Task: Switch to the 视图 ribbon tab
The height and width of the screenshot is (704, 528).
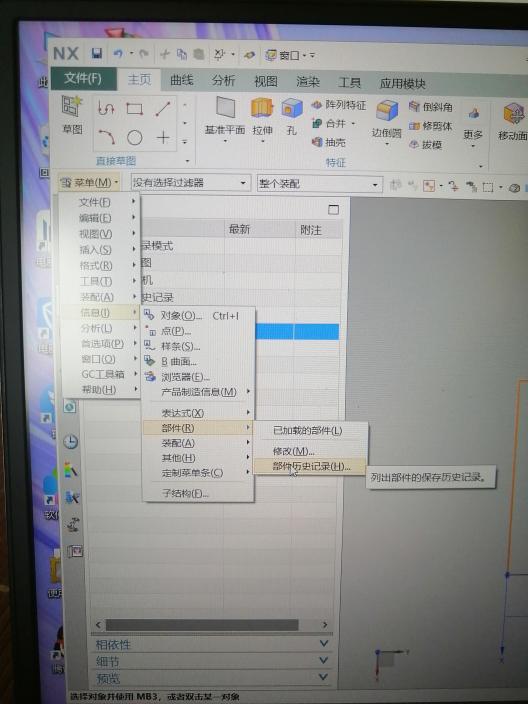Action: (x=266, y=81)
